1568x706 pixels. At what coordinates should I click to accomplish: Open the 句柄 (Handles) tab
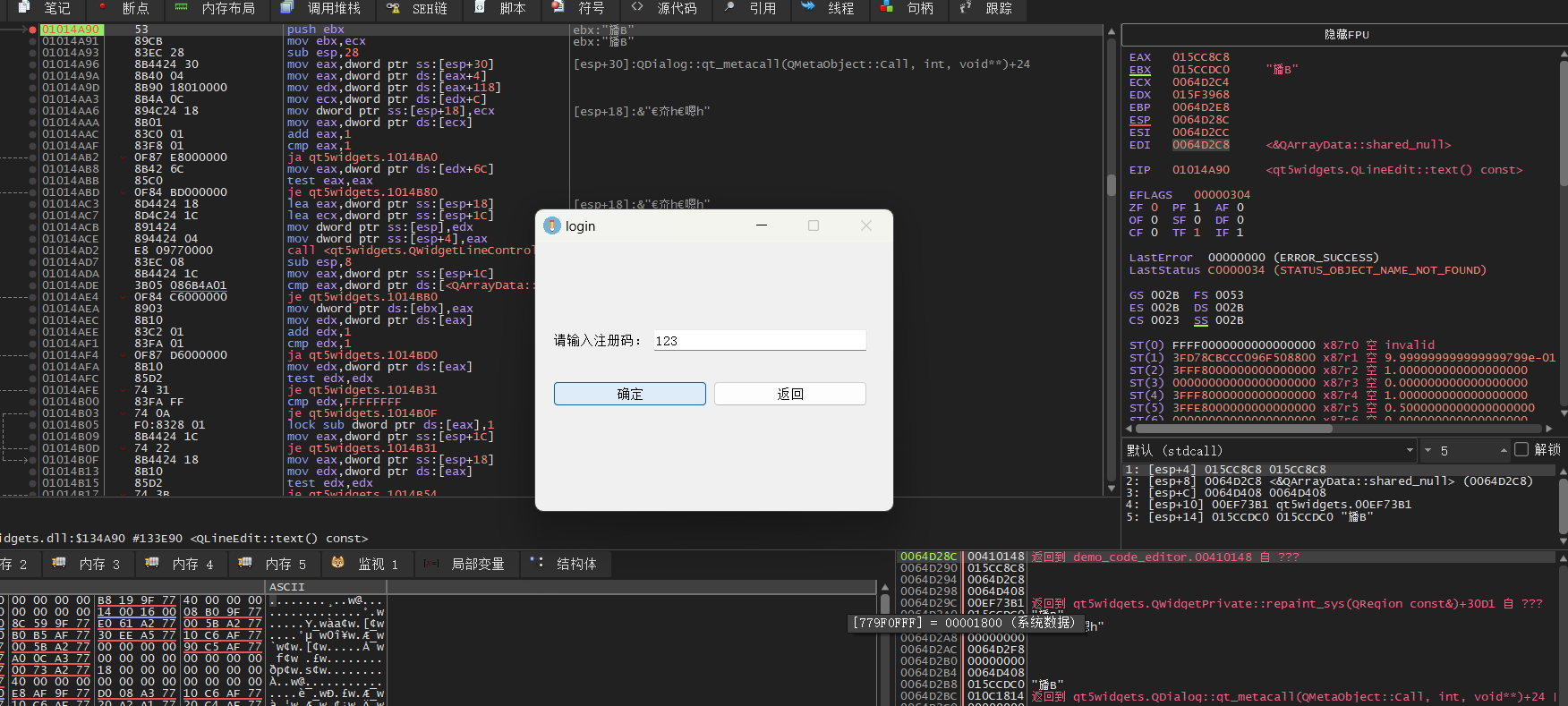point(910,9)
